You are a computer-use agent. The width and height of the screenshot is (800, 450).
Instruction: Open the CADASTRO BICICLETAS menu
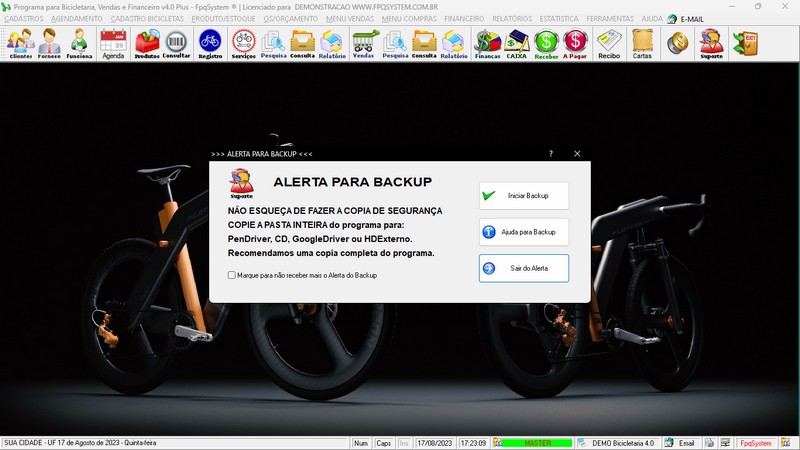(147, 18)
